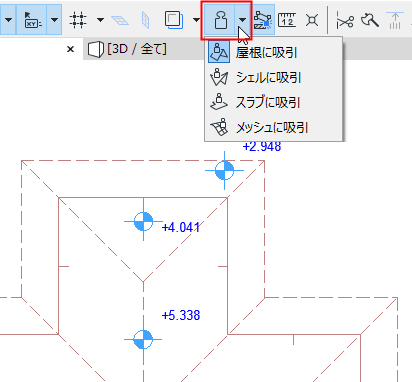
Task: Click the trace reference squares icon
Action: tap(174, 20)
